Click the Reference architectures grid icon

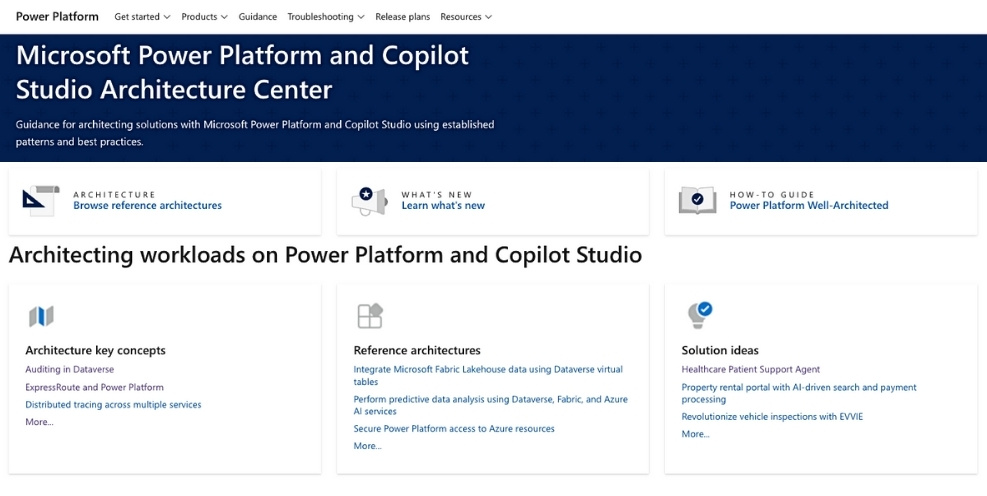[370, 316]
